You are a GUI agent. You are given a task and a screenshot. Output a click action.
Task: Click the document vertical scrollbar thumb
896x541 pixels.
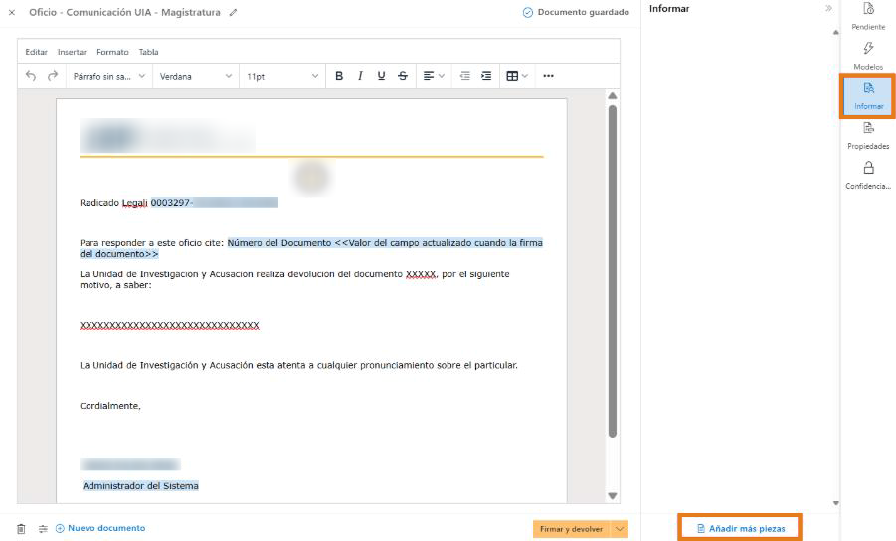click(613, 271)
